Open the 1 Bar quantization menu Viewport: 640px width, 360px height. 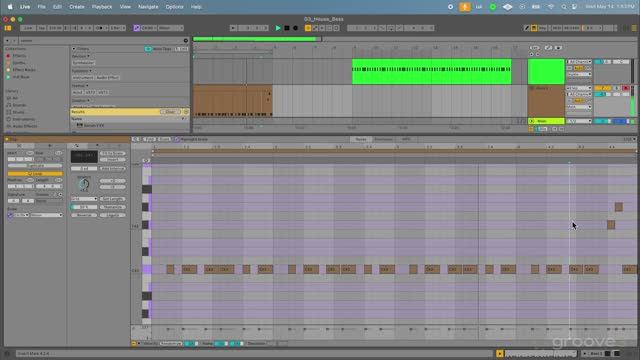[x=118, y=28]
